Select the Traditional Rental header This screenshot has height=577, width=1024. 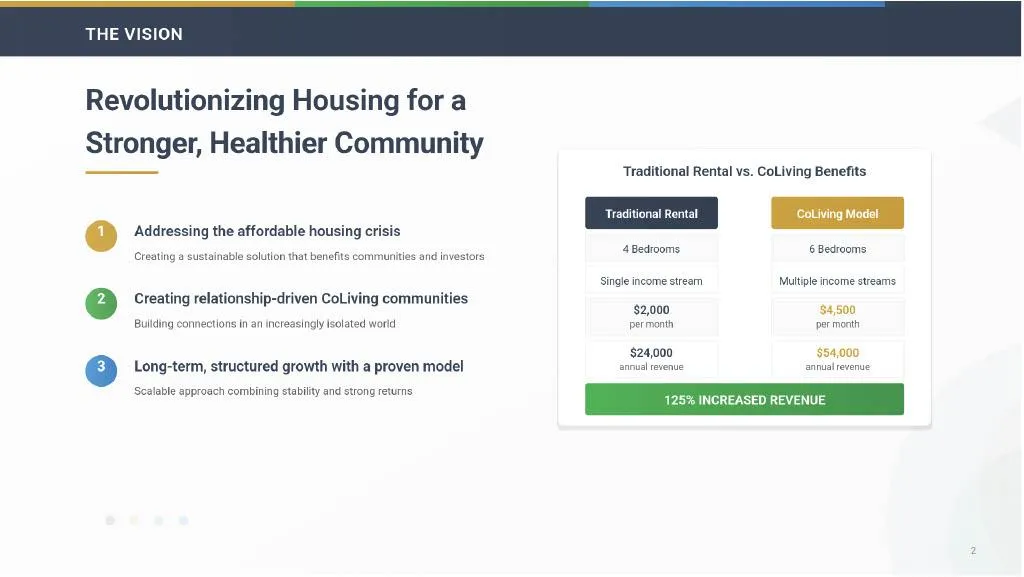click(x=651, y=213)
